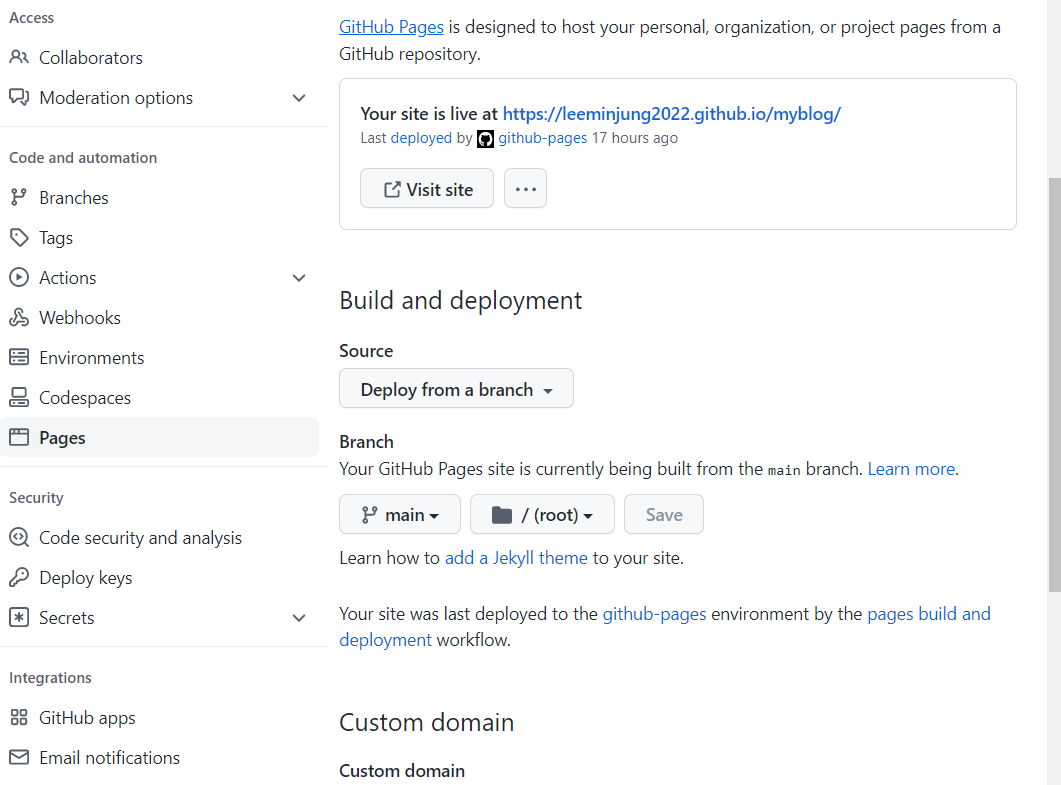
Task: Open the Deploy from a branch dropdown
Action: [456, 388]
